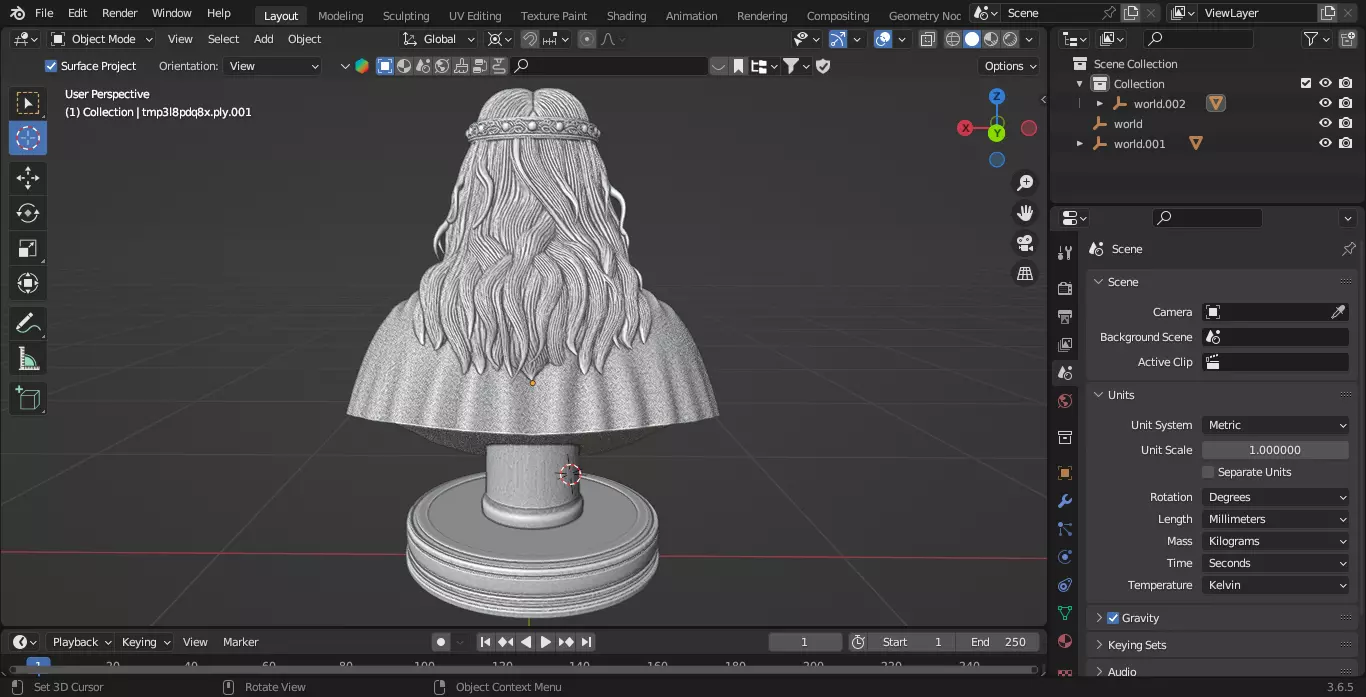1366x697 pixels.
Task: Open the Playback popover button
Action: [x=81, y=642]
